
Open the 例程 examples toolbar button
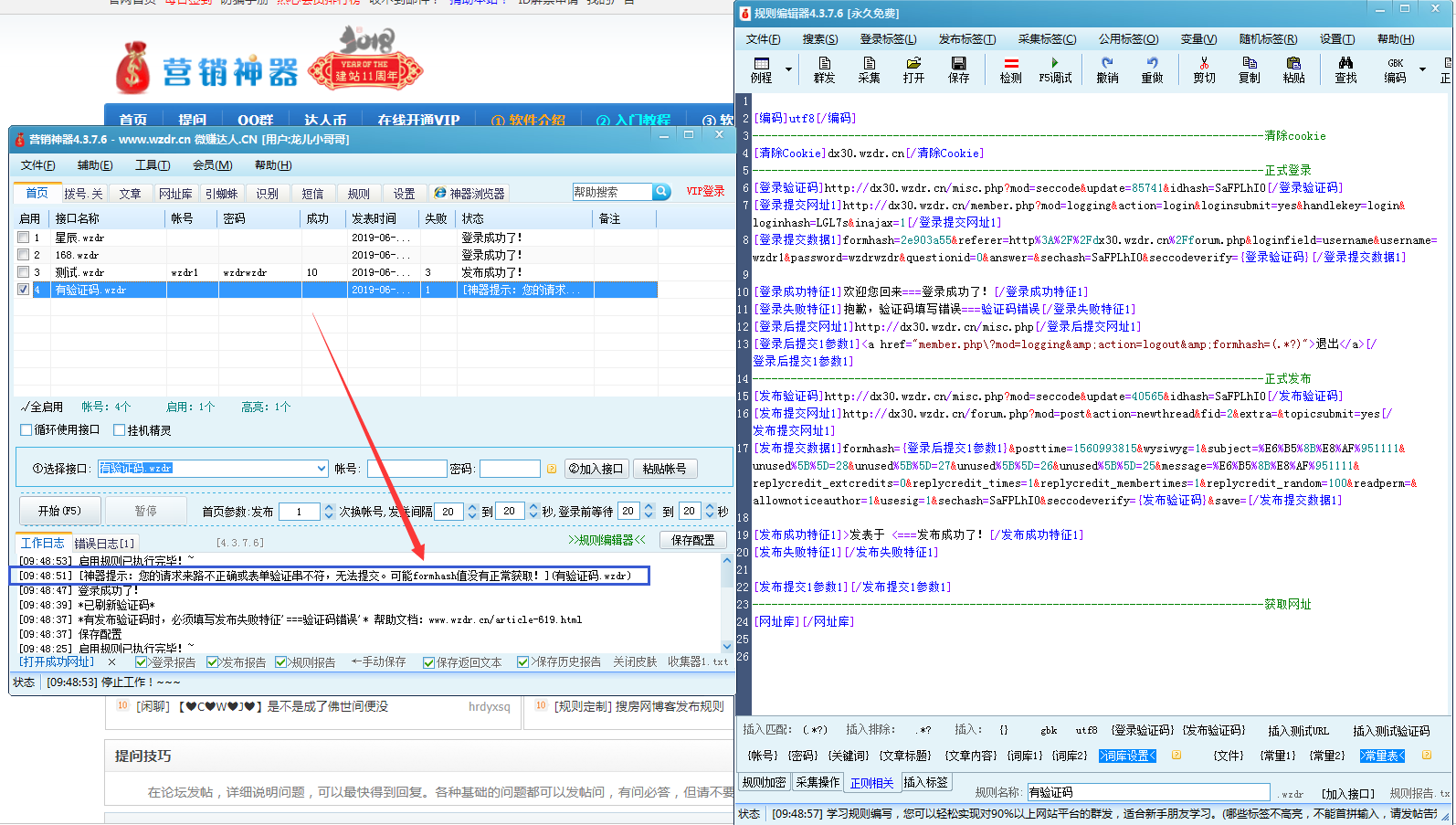tap(761, 69)
